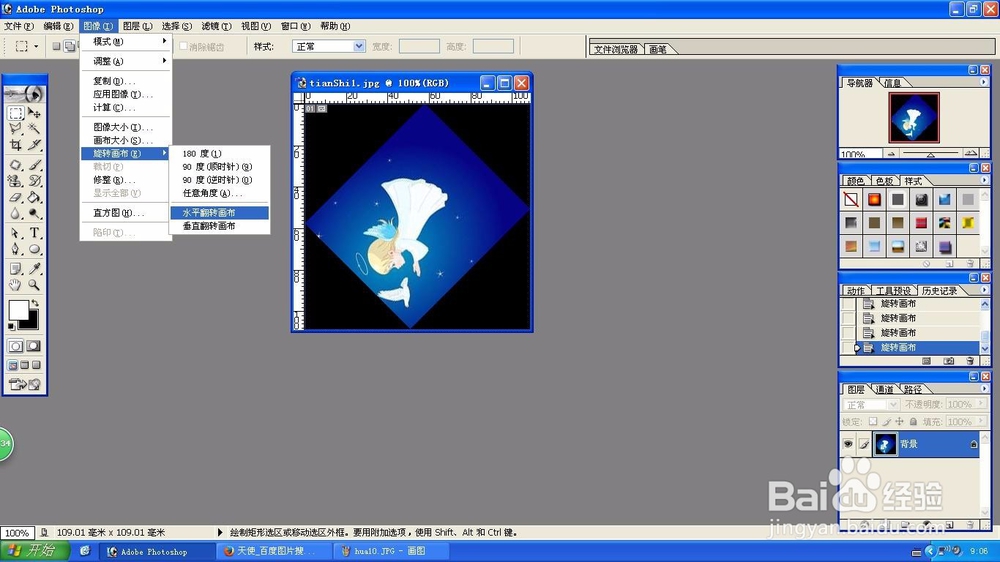
Task: Toggle visibility eye of 背景 layer
Action: pos(848,444)
